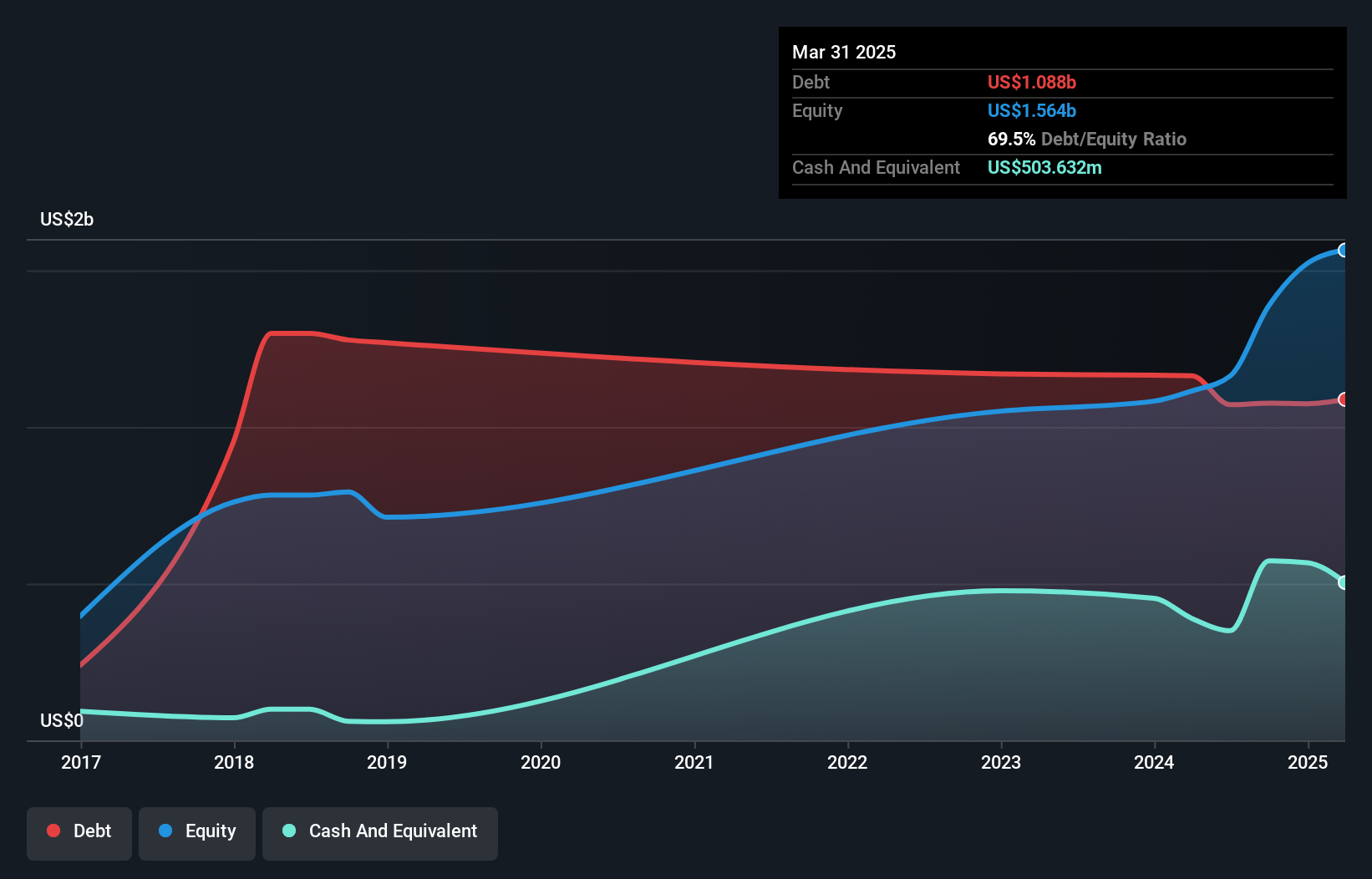Click the 2024 x-axis label
The width and height of the screenshot is (1372, 879).
1154,762
